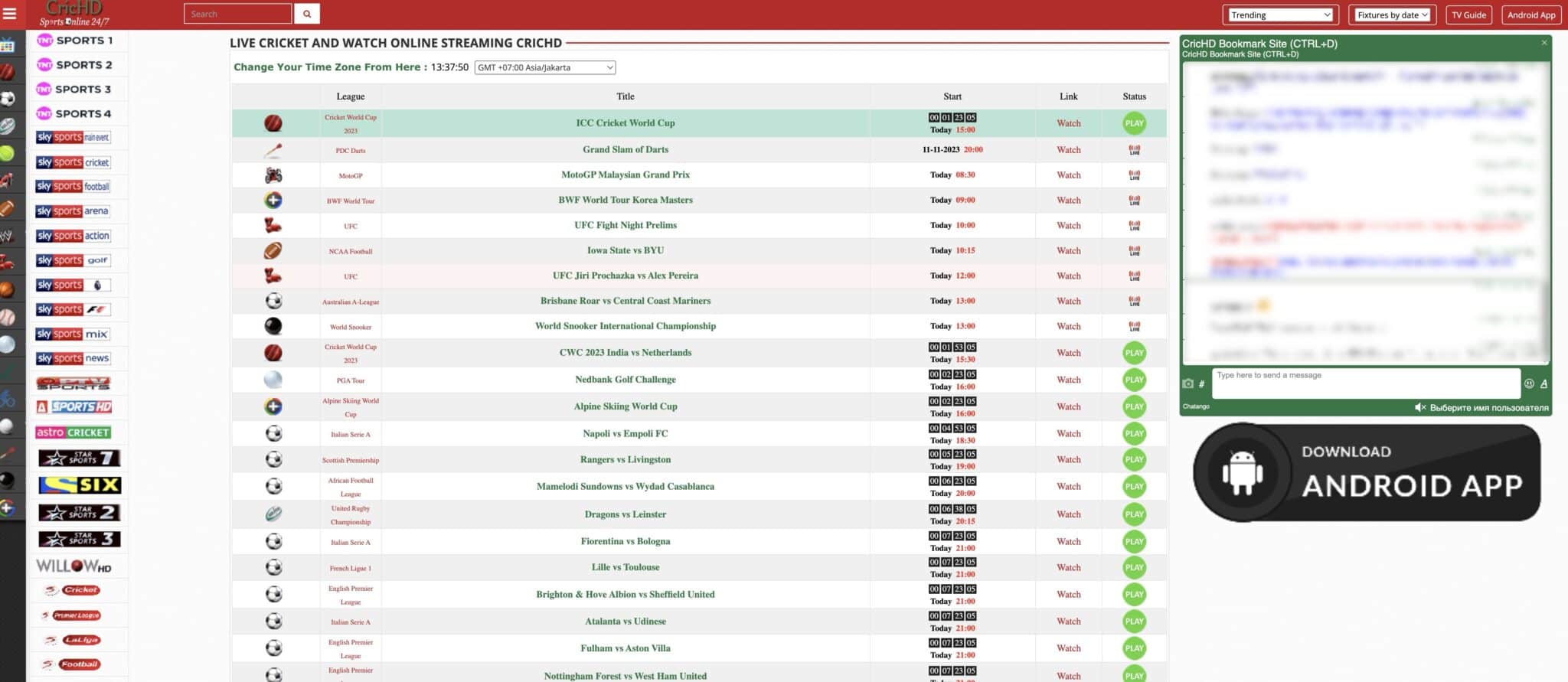Open Star Sports 2 channel
1568x682 pixels.
tap(80, 512)
